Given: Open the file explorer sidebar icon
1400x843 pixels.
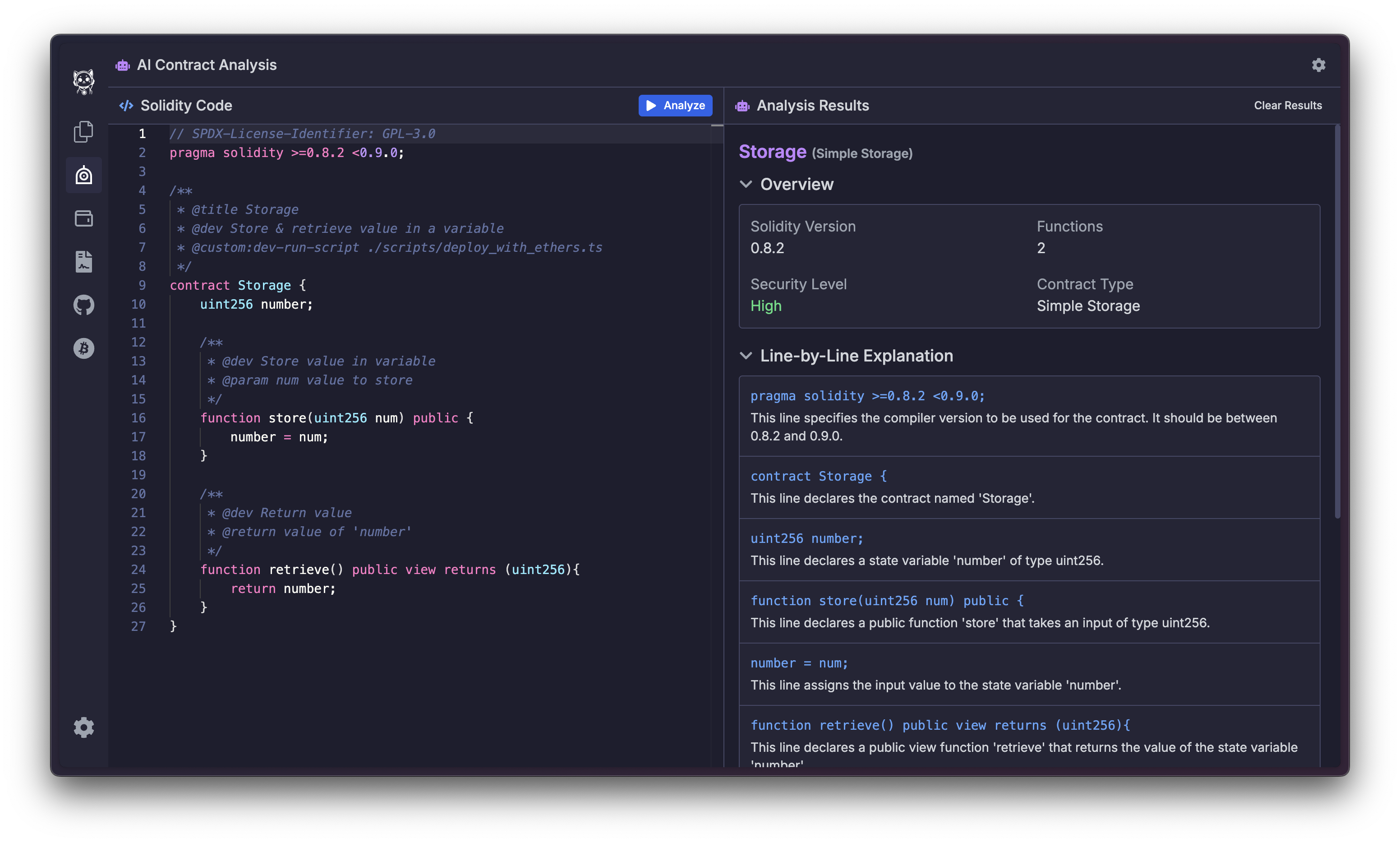Looking at the screenshot, I should tap(83, 132).
